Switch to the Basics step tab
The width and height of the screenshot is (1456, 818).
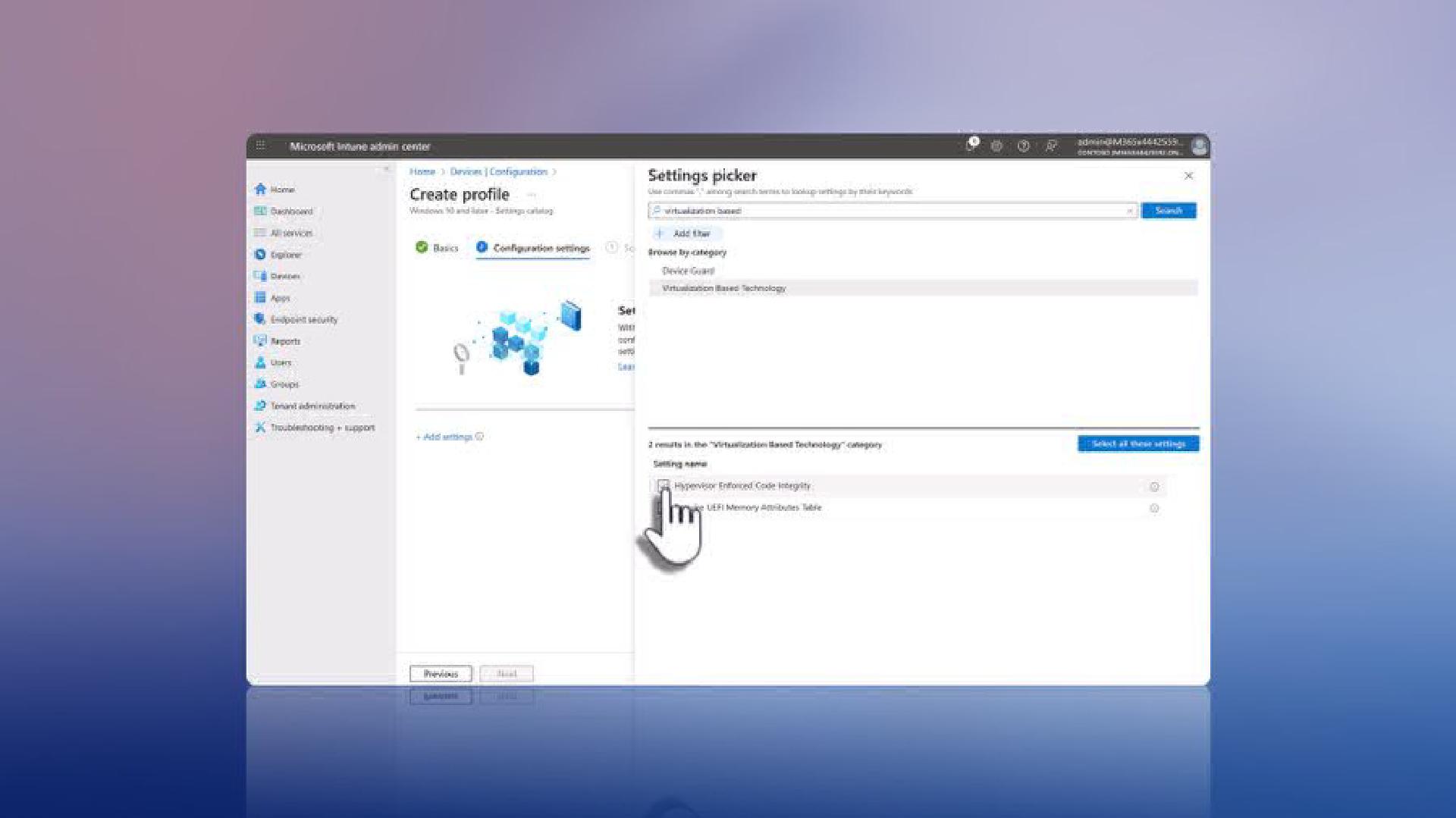pos(437,248)
